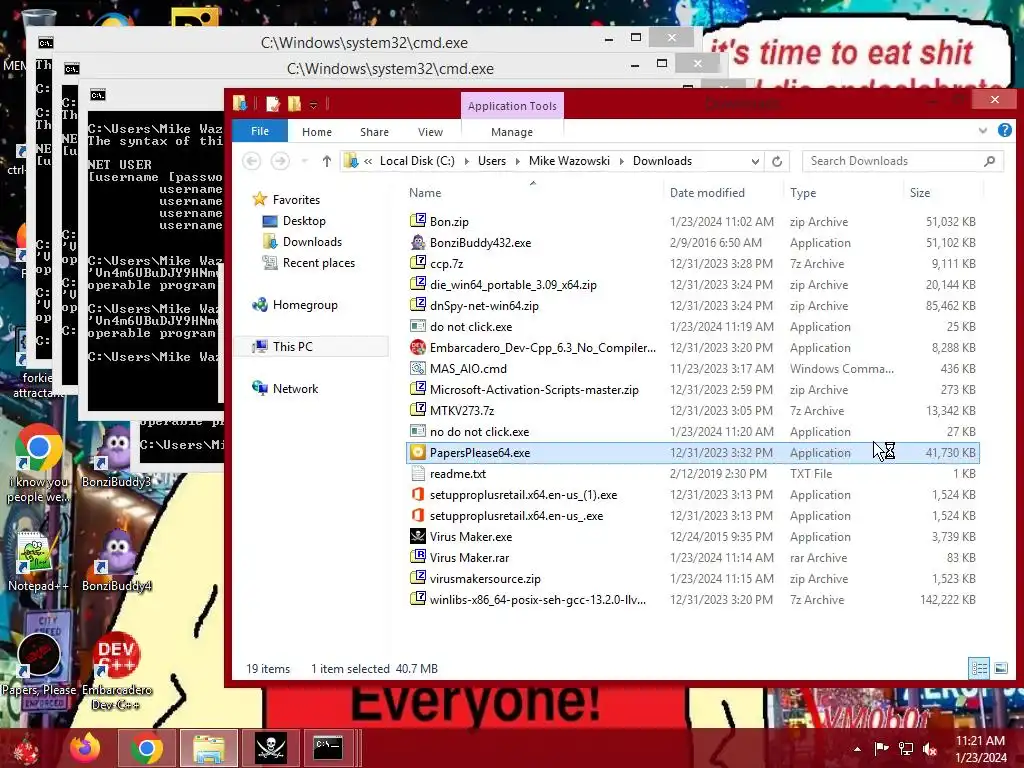Screen dimensions: 1024x768
Task: Sort files by Name column header
Action: 534,193
